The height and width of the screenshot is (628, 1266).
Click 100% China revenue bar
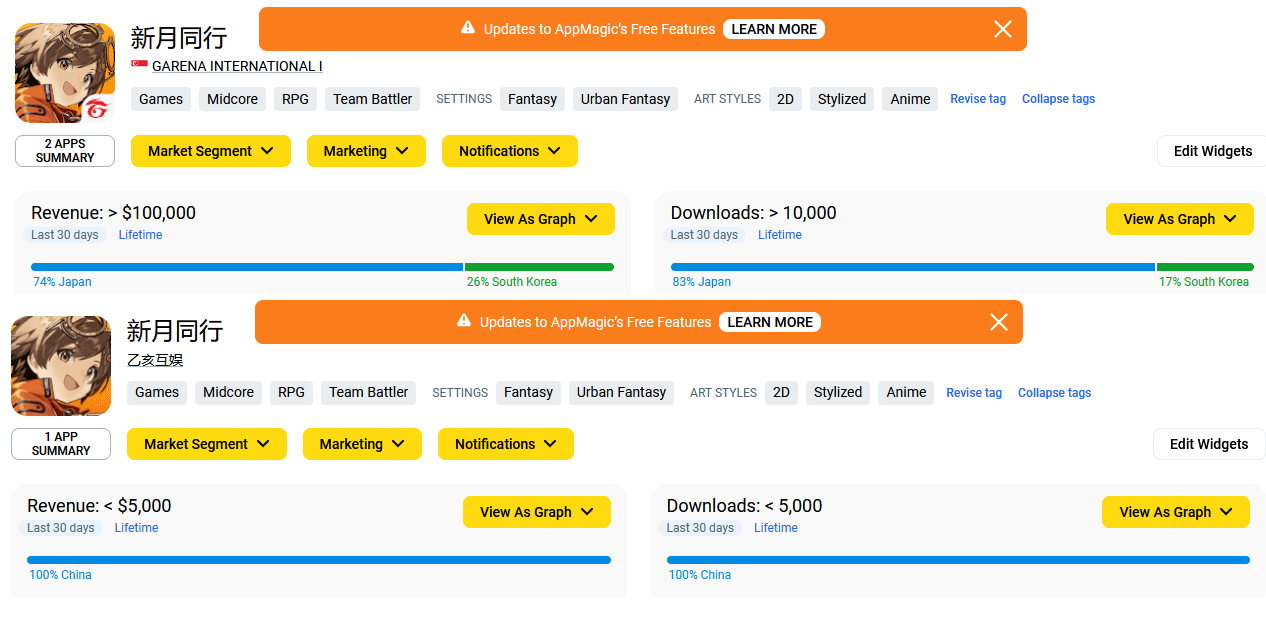pos(319,560)
